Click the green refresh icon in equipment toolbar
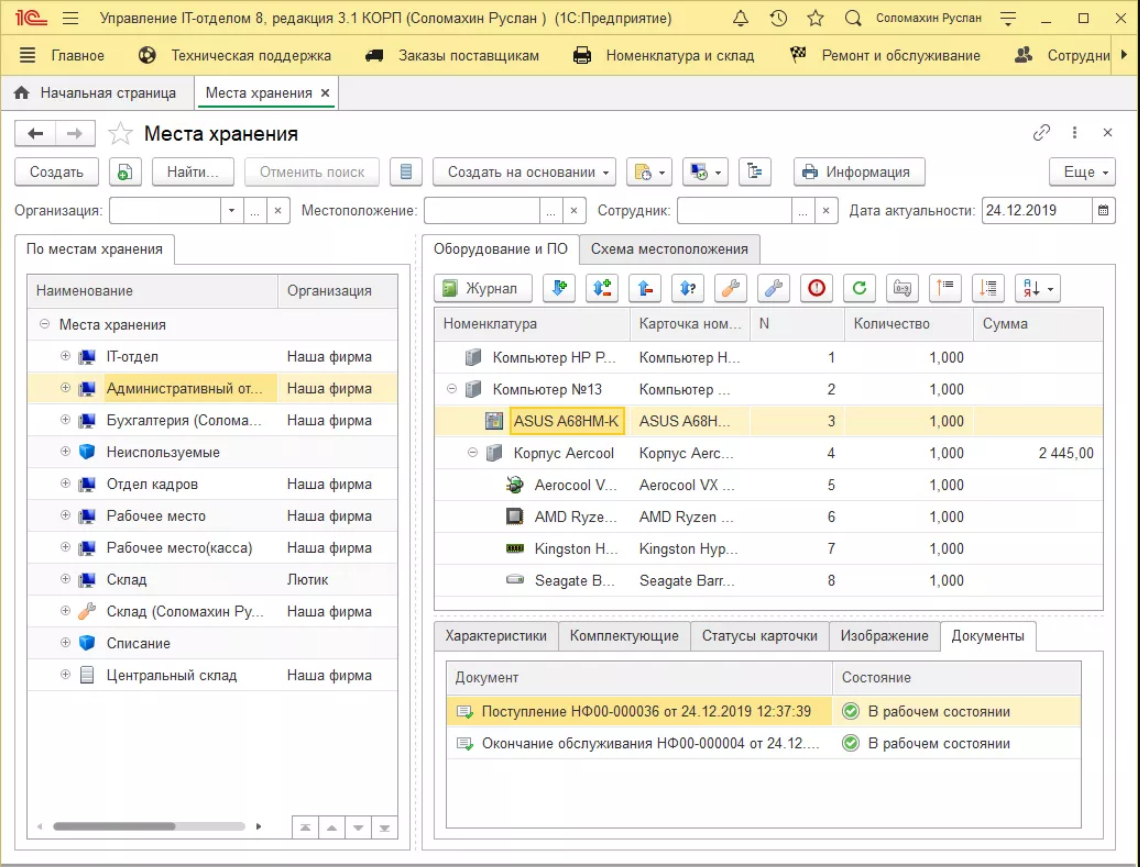The width and height of the screenshot is (1140, 867). (x=859, y=288)
